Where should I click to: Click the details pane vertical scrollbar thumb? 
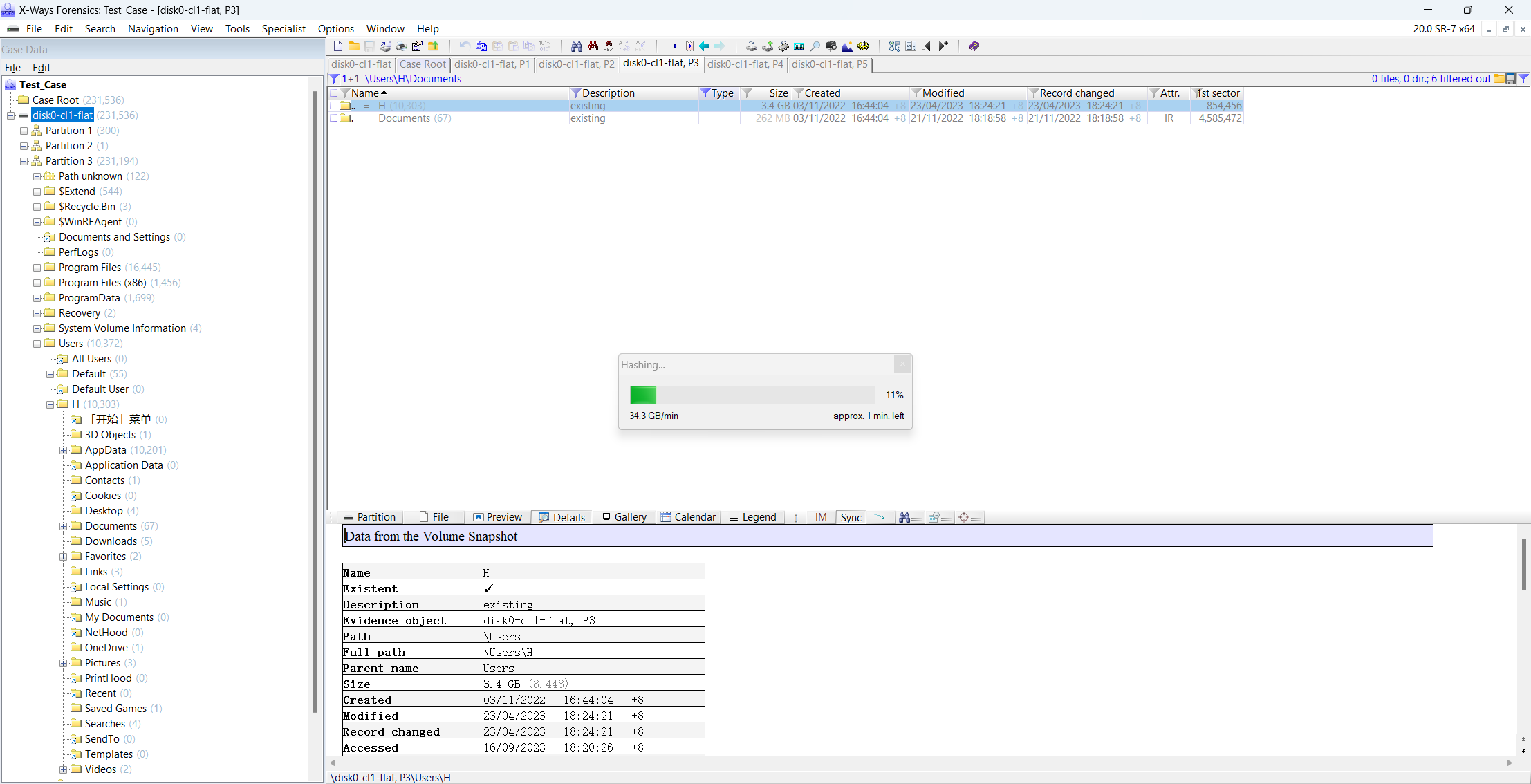point(1523,564)
